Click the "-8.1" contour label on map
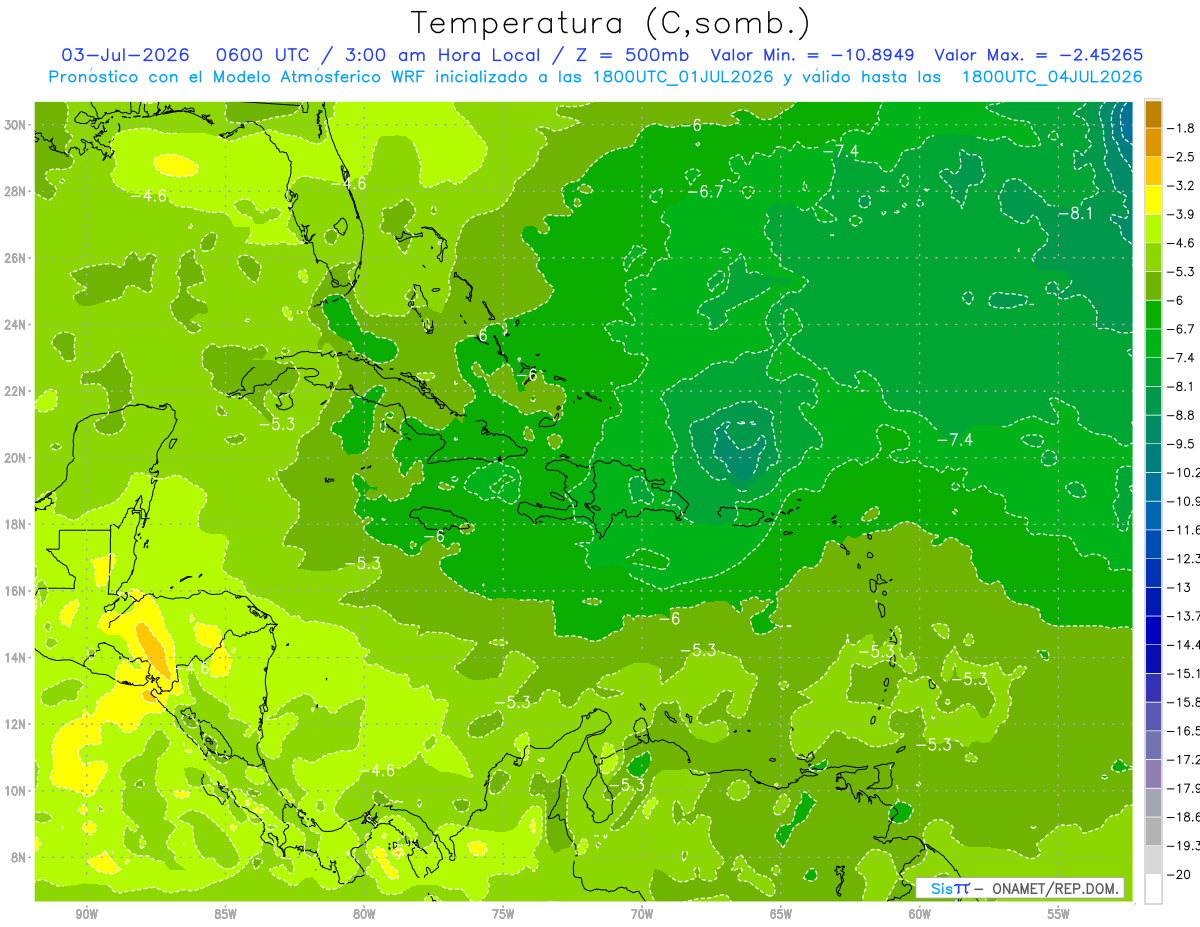 coord(1076,213)
